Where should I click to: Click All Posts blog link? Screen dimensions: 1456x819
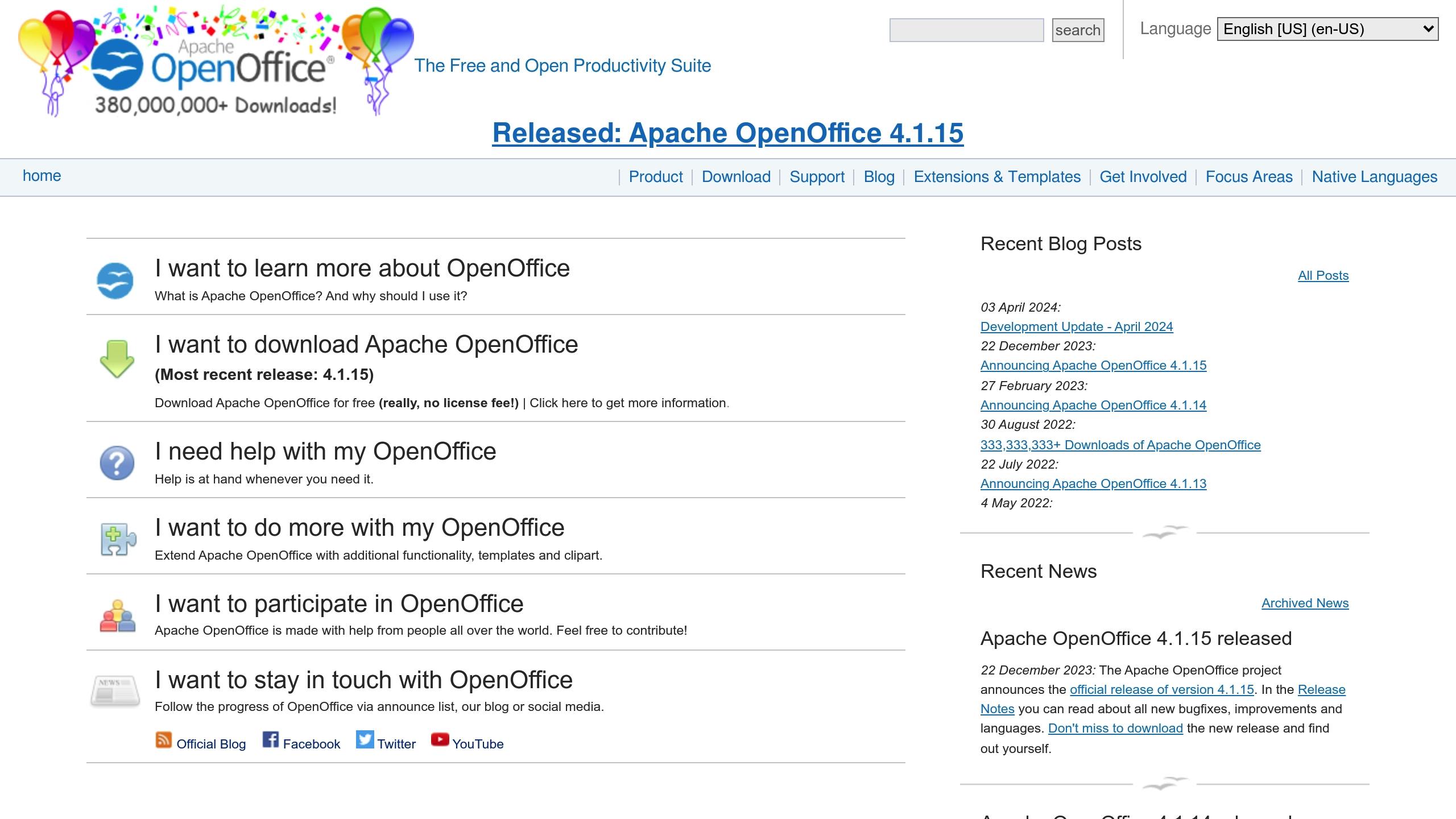pyautogui.click(x=1323, y=275)
